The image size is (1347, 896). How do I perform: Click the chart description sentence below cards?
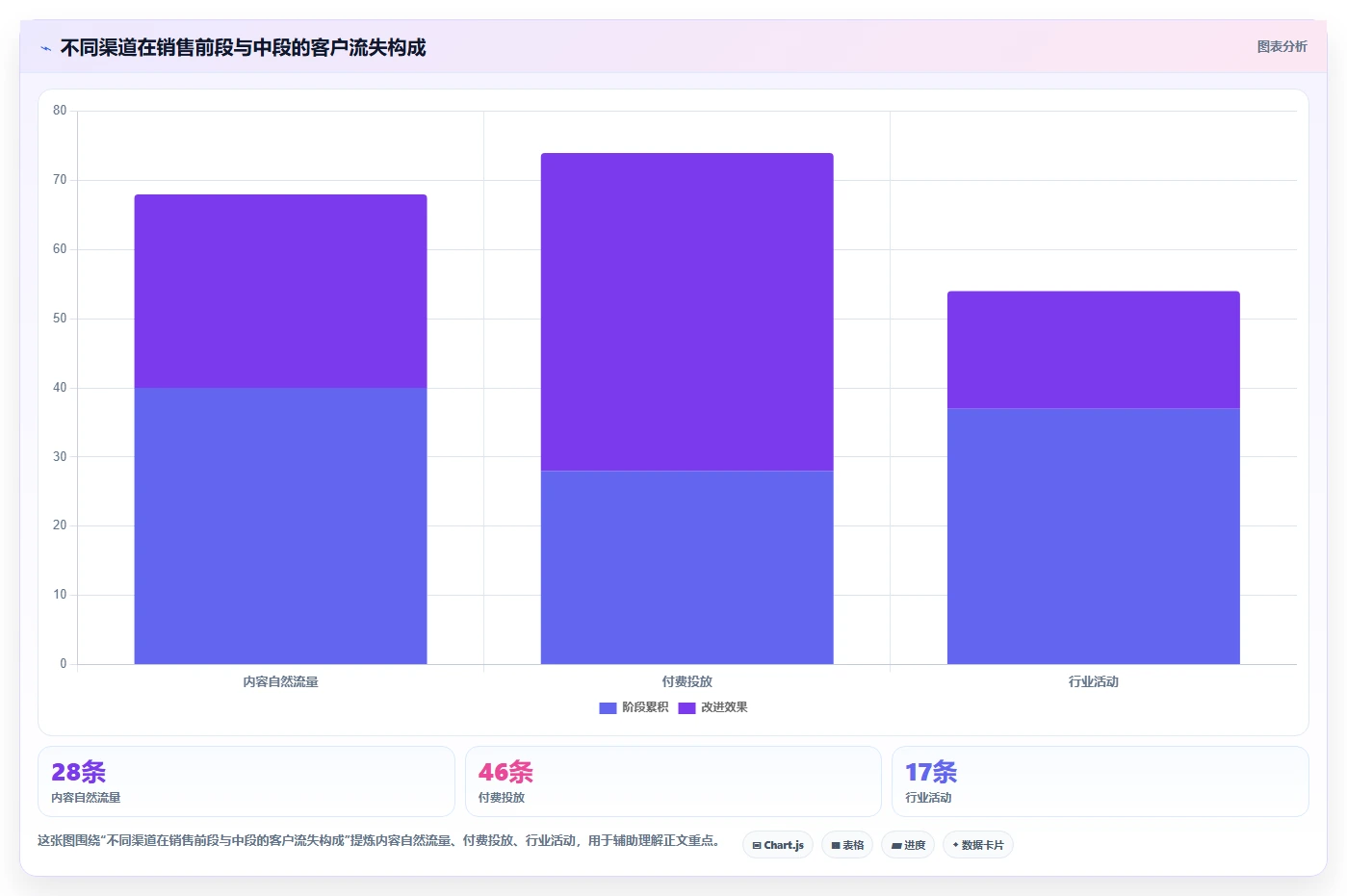[x=380, y=840]
